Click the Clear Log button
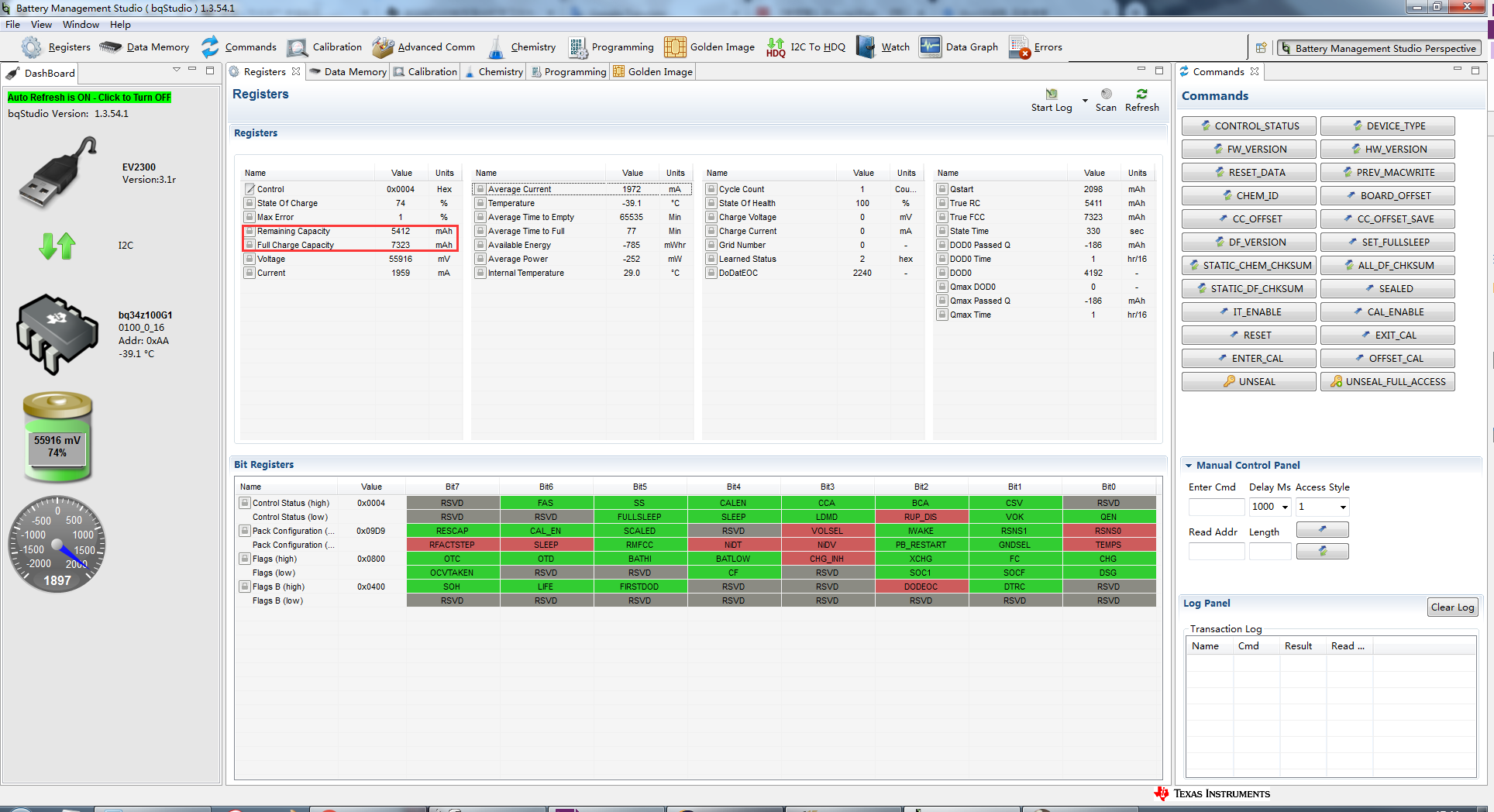This screenshot has height=812, width=1494. (1453, 607)
